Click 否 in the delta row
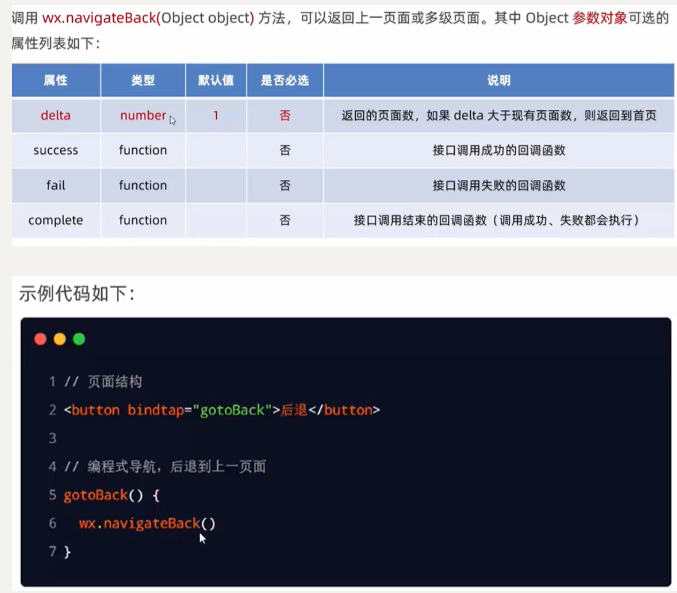 pos(285,115)
